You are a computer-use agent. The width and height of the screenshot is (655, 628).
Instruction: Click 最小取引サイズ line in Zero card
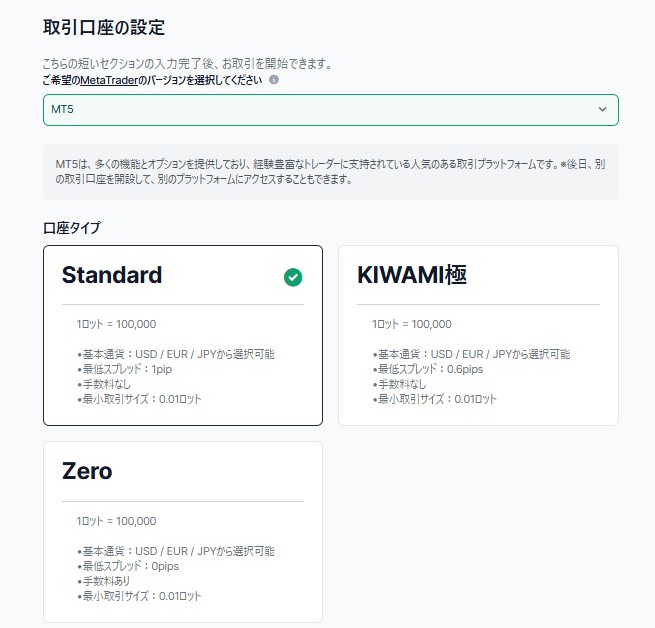coord(139,596)
